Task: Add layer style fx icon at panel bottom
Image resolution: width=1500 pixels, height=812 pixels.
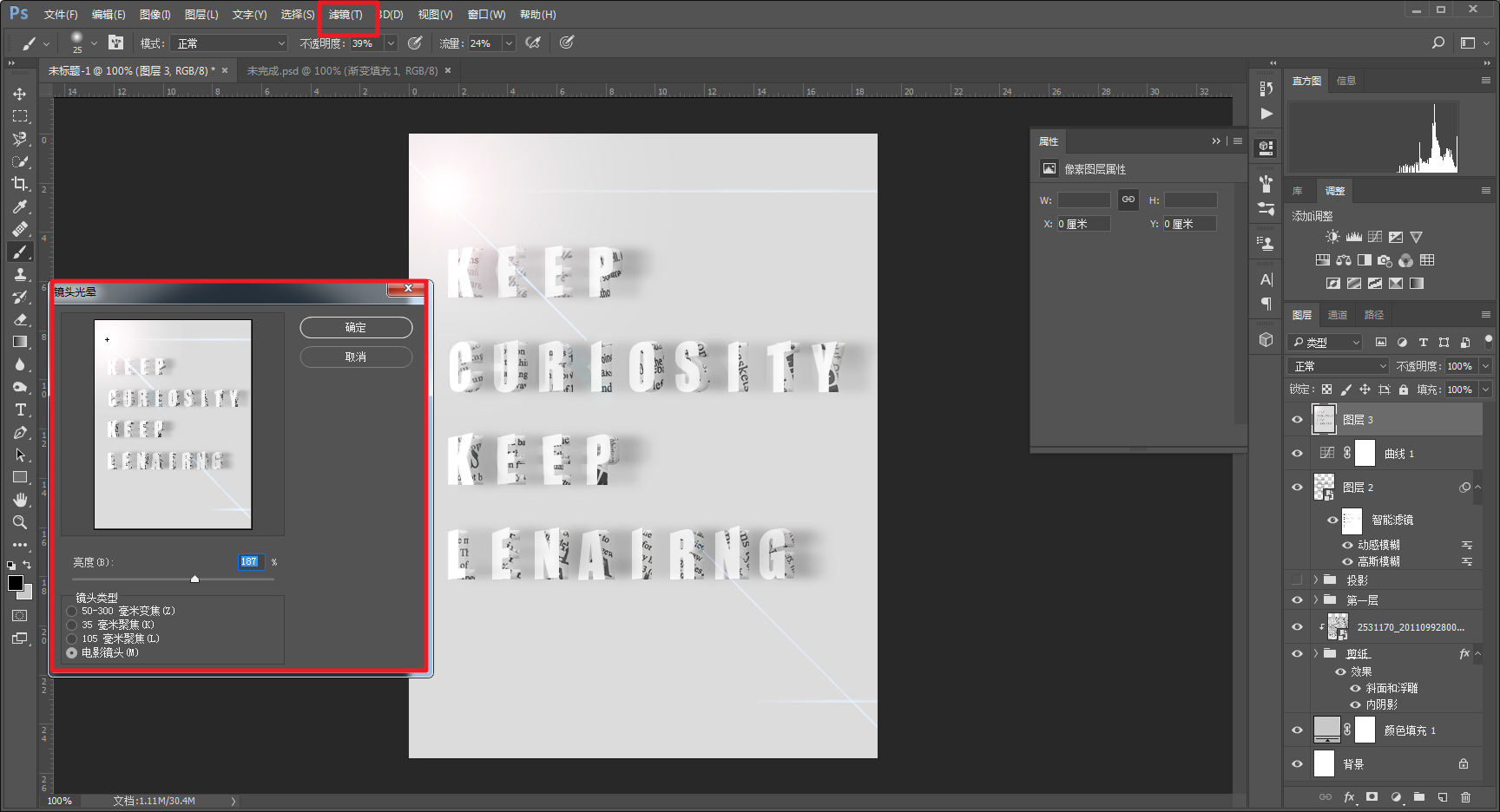Action: point(1349,796)
